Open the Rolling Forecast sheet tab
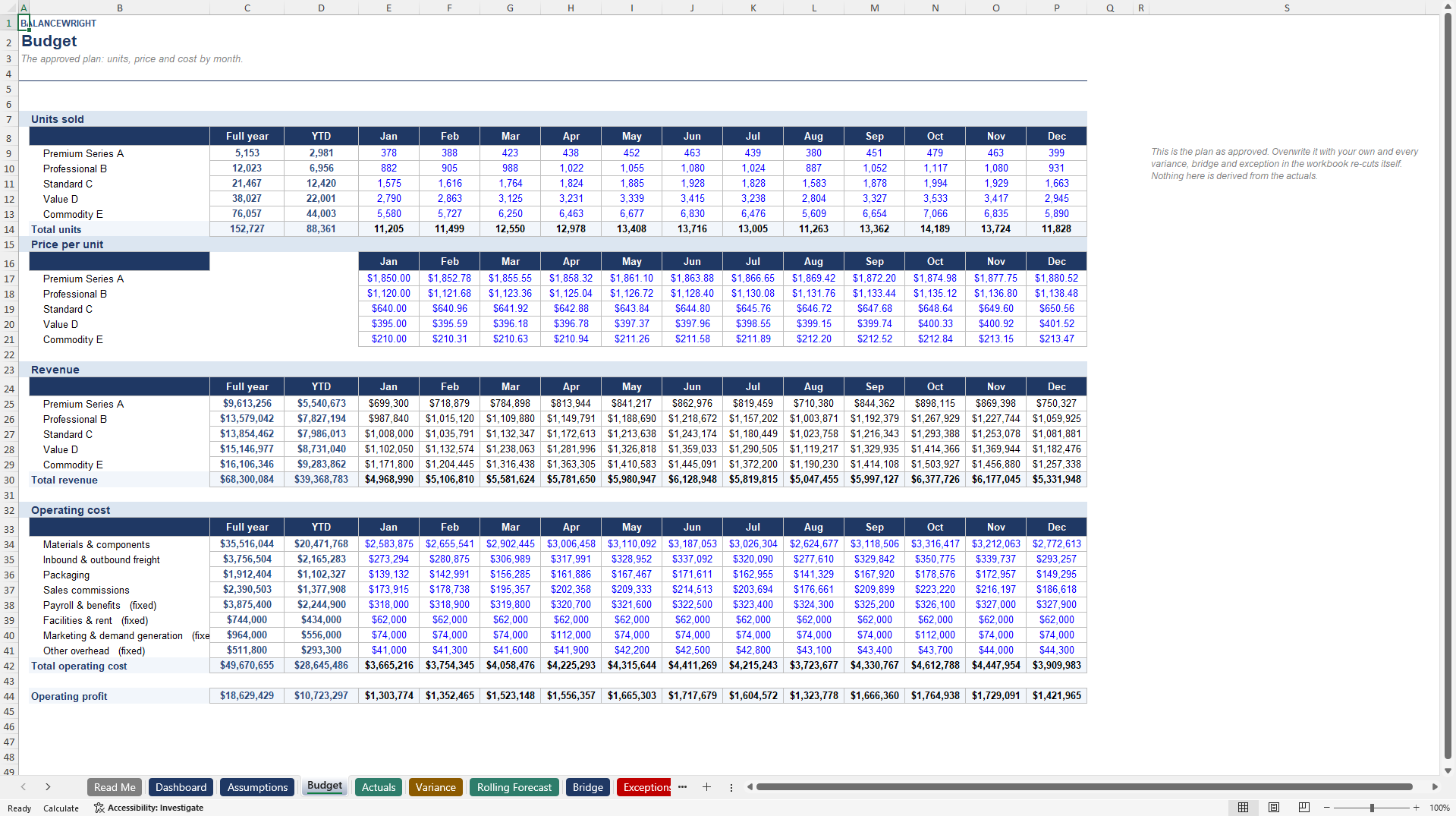The height and width of the screenshot is (816, 1456). (514, 787)
